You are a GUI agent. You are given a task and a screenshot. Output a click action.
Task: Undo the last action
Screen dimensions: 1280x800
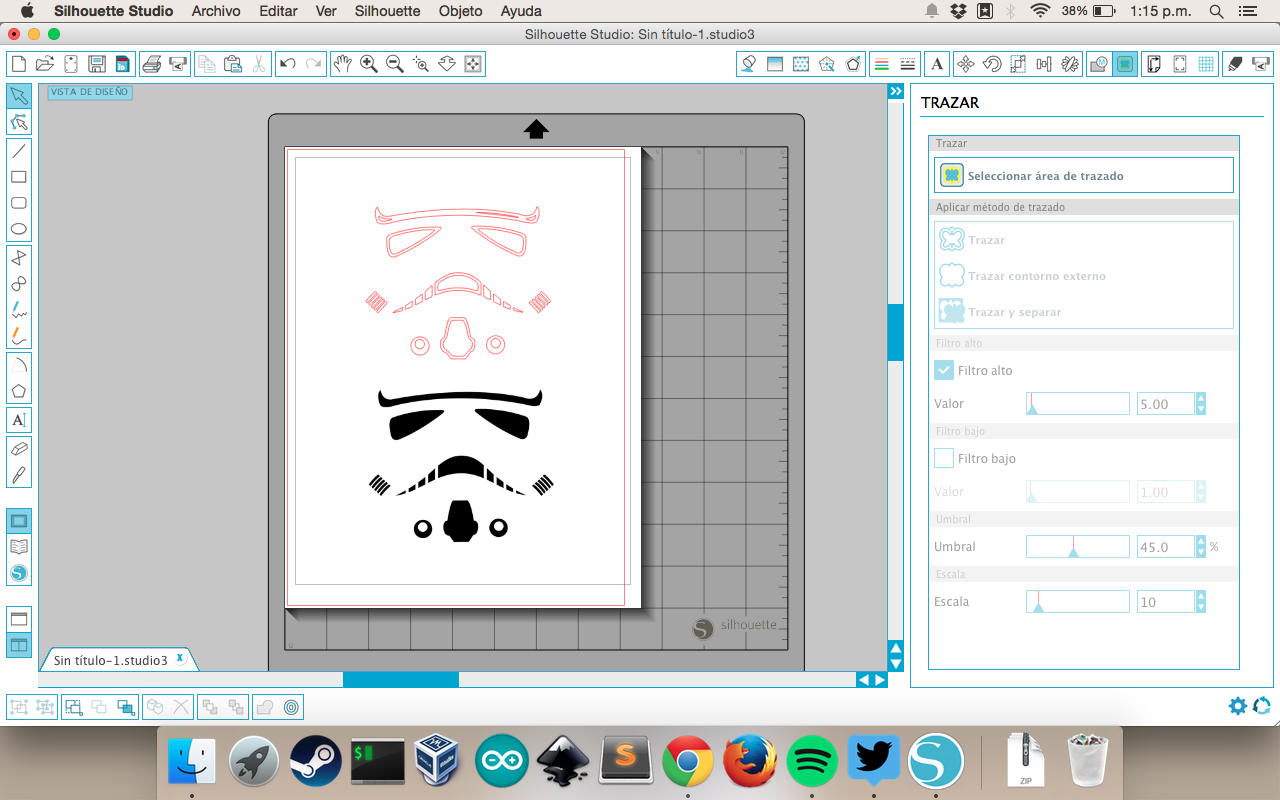[288, 64]
